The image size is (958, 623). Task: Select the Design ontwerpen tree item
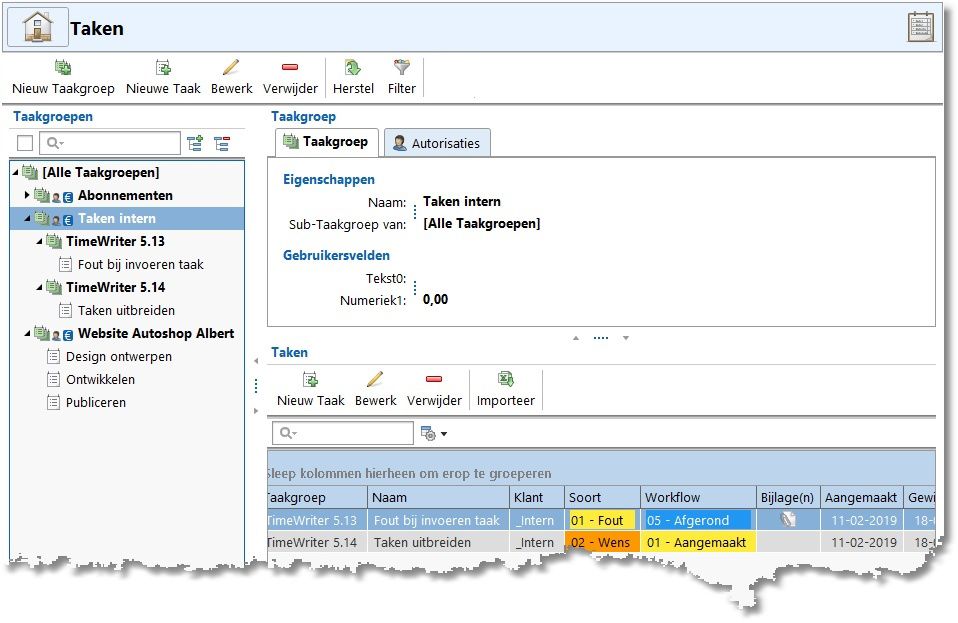click(118, 356)
